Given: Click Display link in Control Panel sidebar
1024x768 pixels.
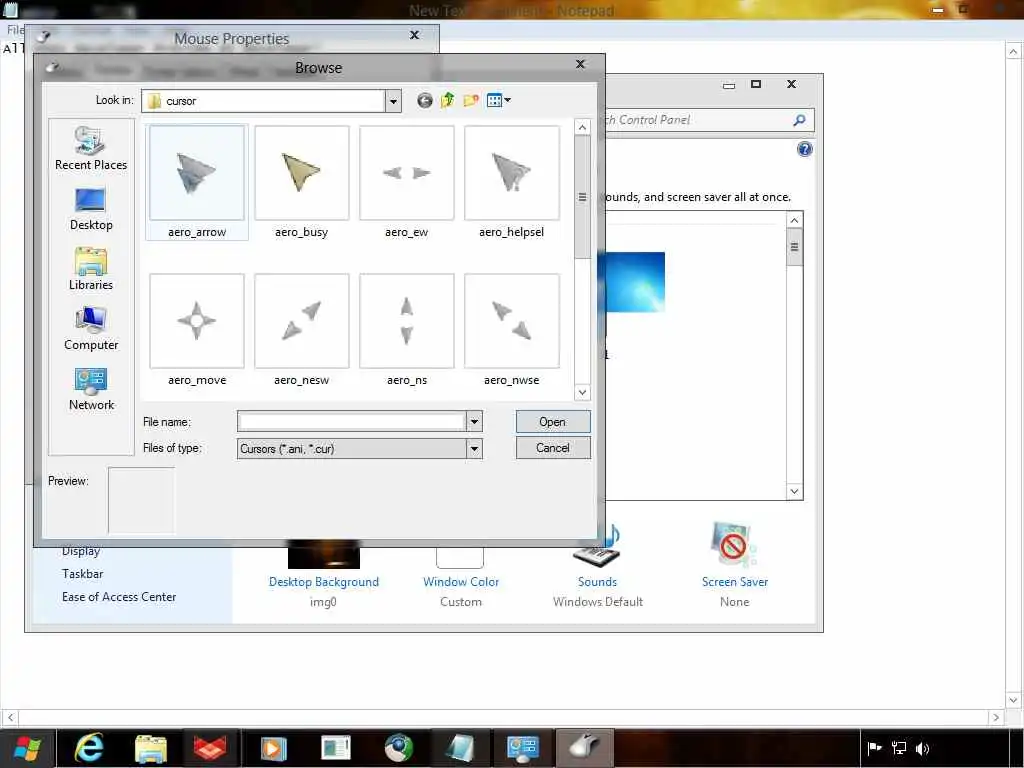Looking at the screenshot, I should click(x=81, y=551).
